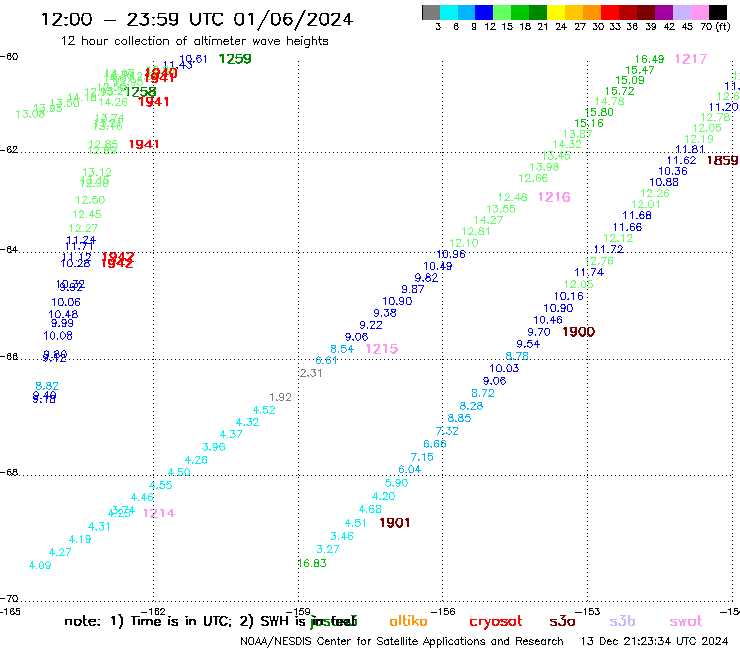
Task: Click the wave height value '10.61'
Action: tap(193, 59)
